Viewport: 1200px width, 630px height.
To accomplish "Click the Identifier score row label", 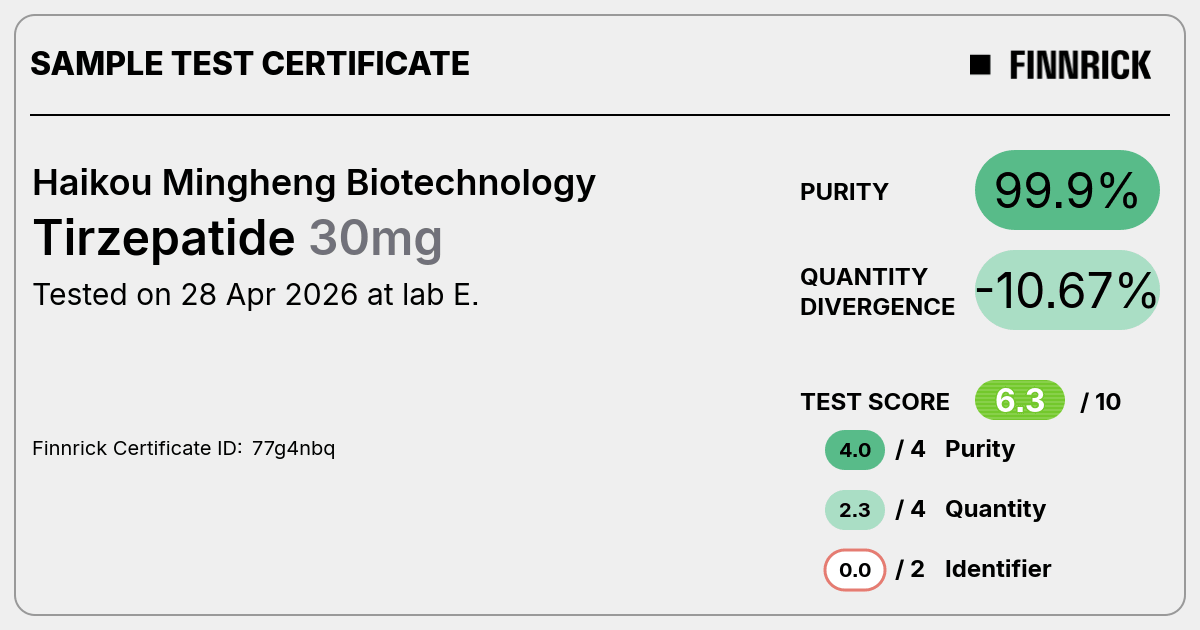I will coord(998,569).
